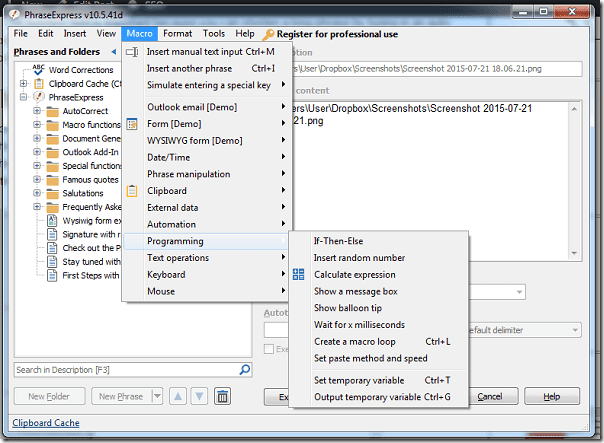Select the Word Corrections ABC icon
The width and height of the screenshot is (604, 443).
click(x=39, y=70)
